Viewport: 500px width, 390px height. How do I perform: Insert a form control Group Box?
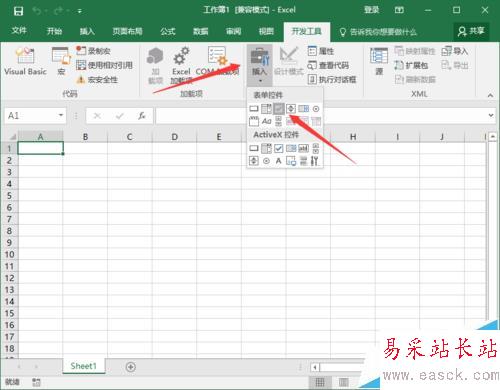click(x=254, y=121)
